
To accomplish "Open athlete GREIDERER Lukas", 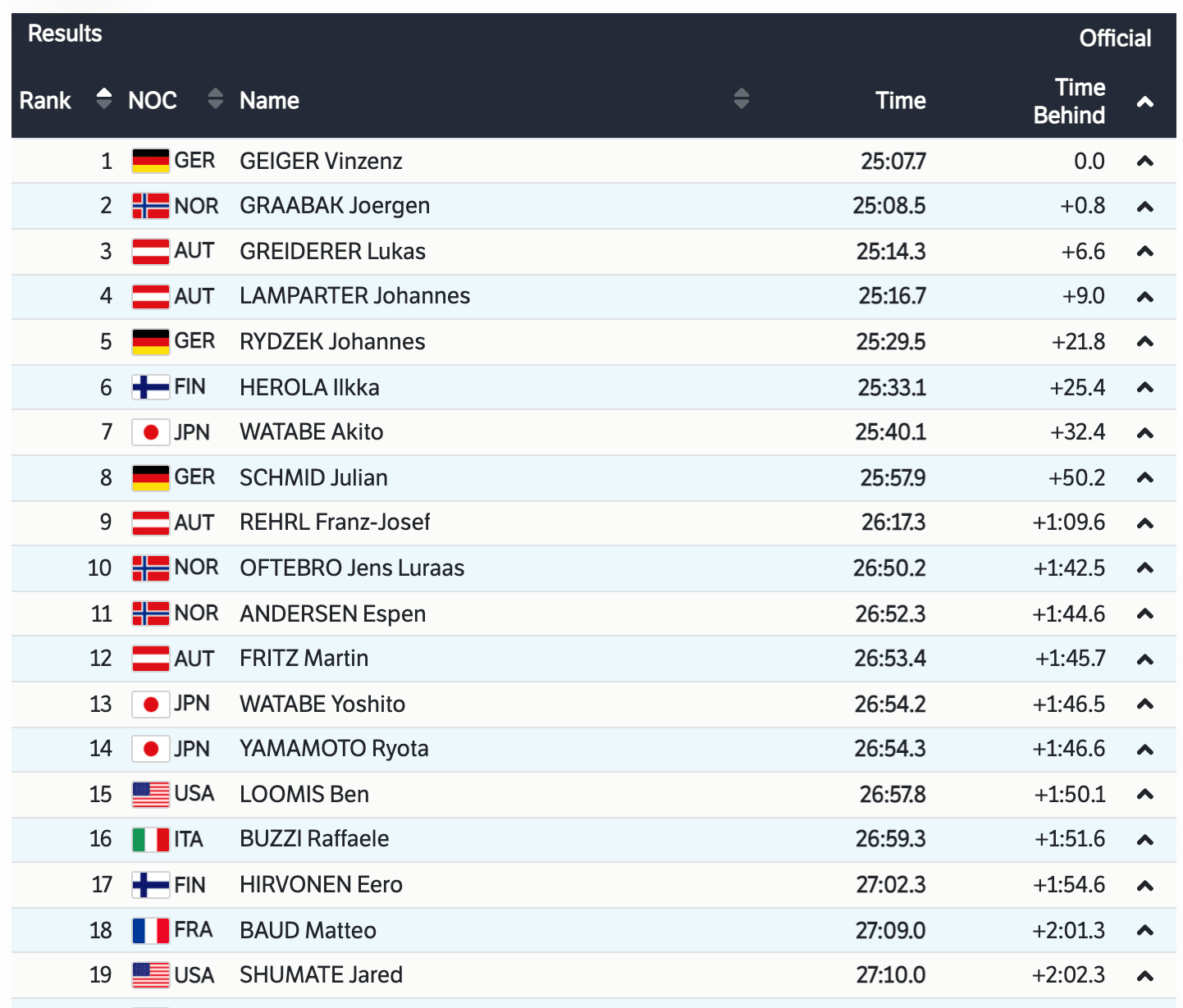I will [332, 251].
